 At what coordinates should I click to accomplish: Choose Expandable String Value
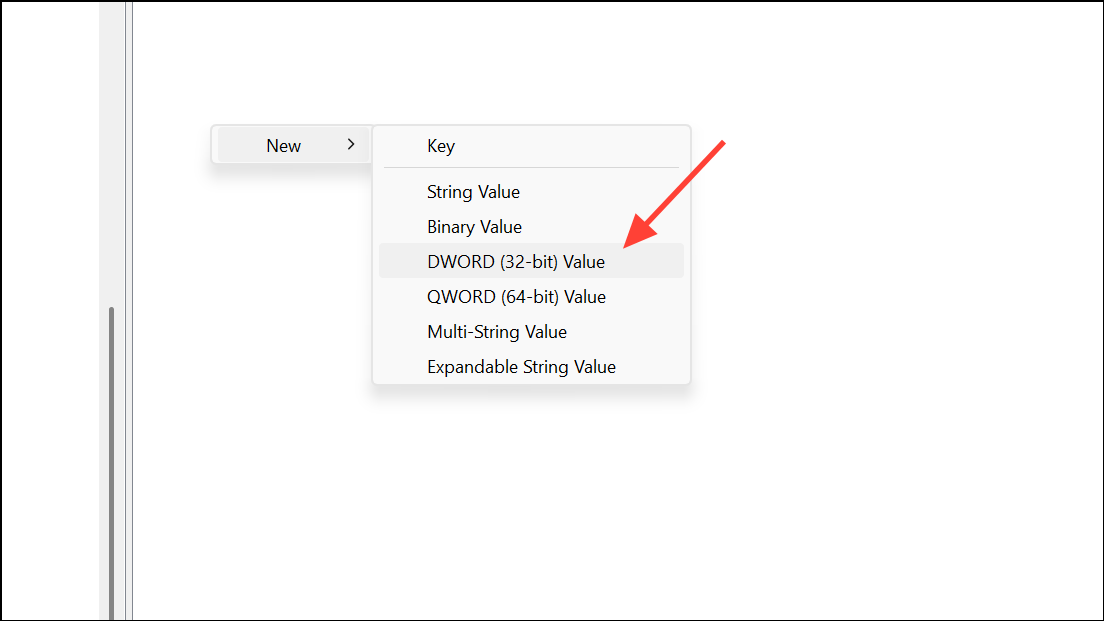tap(521, 367)
